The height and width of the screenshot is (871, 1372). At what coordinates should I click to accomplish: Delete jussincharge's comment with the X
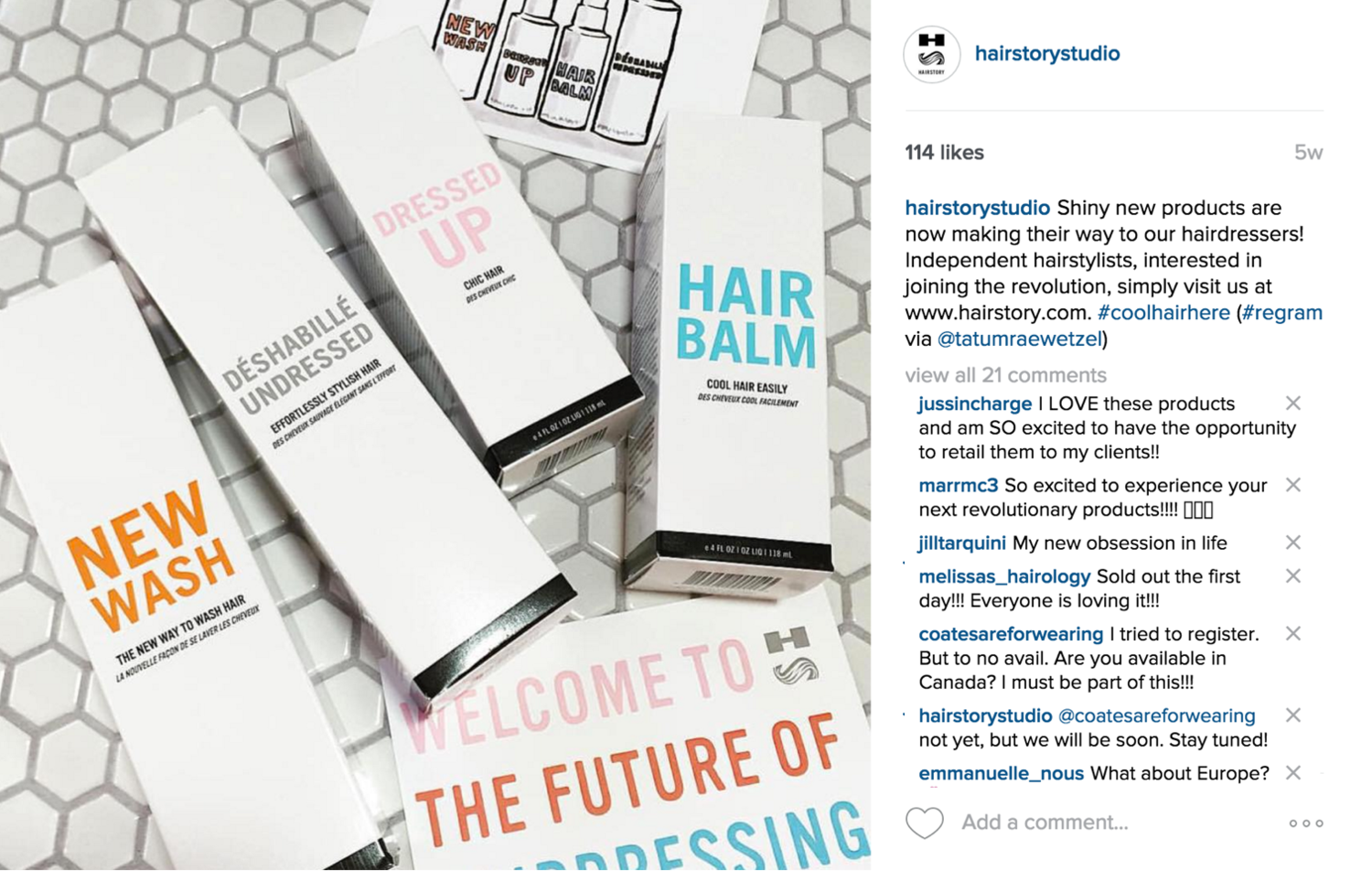click(1292, 403)
